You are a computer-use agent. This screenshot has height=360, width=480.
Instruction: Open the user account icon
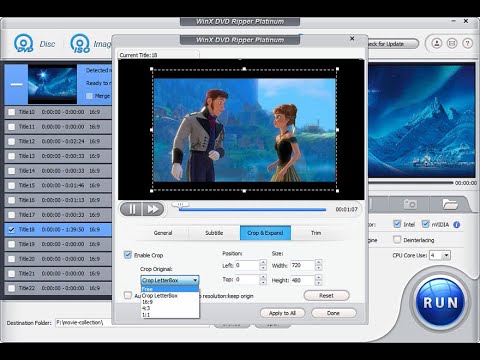[437, 43]
